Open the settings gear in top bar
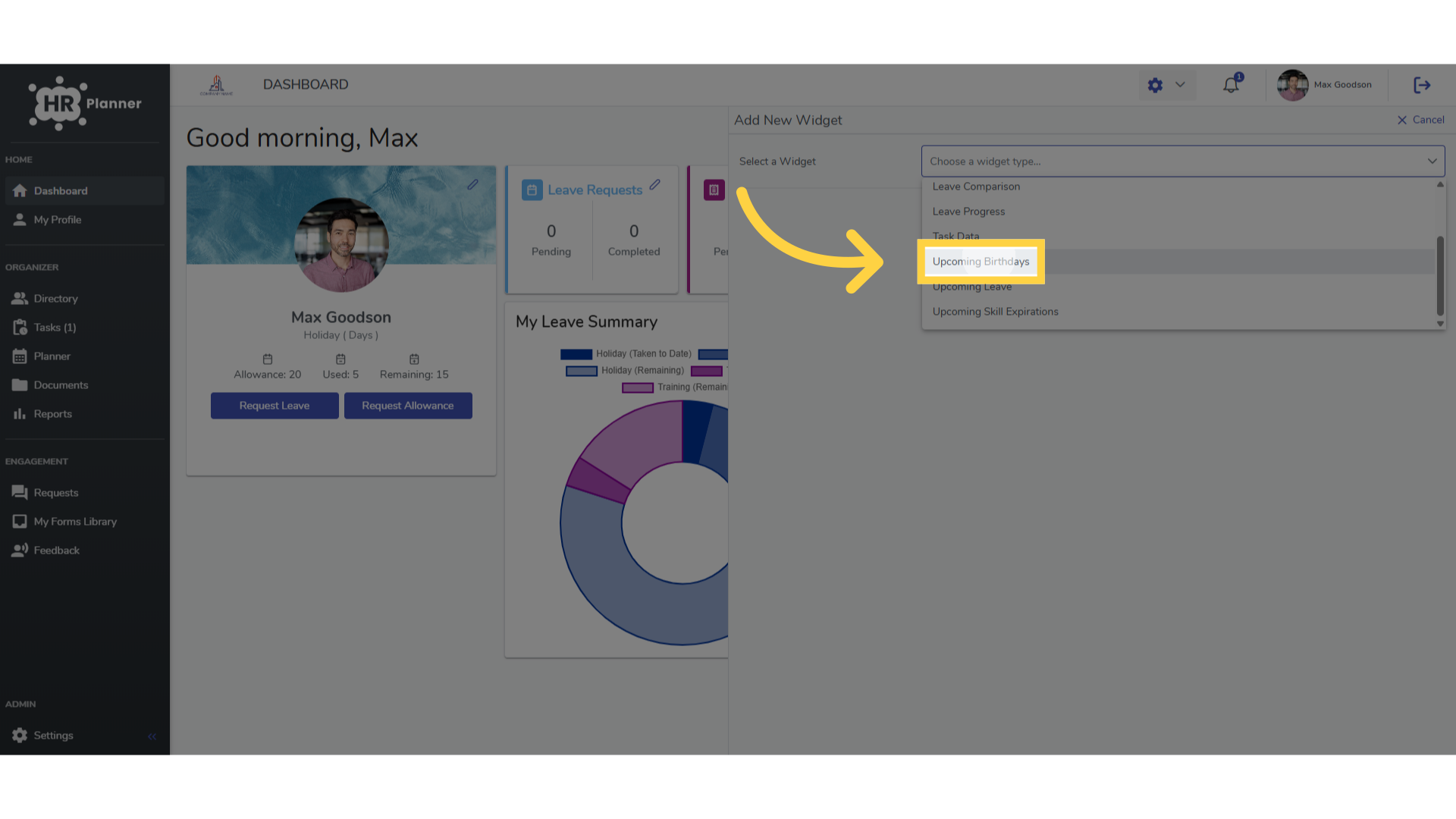This screenshot has width=1456, height=819. click(x=1155, y=85)
